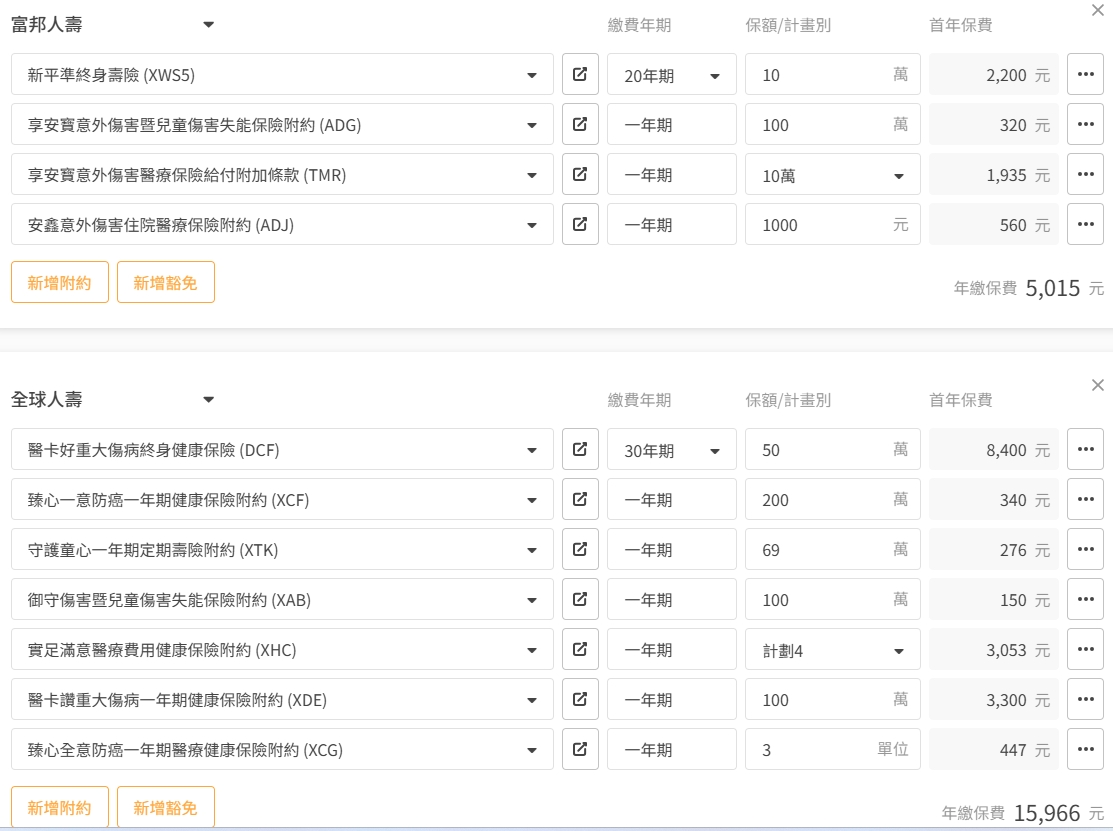This screenshot has width=1113, height=831.
Task: Expand the 全球人壽 company dropdown
Action: click(208, 400)
